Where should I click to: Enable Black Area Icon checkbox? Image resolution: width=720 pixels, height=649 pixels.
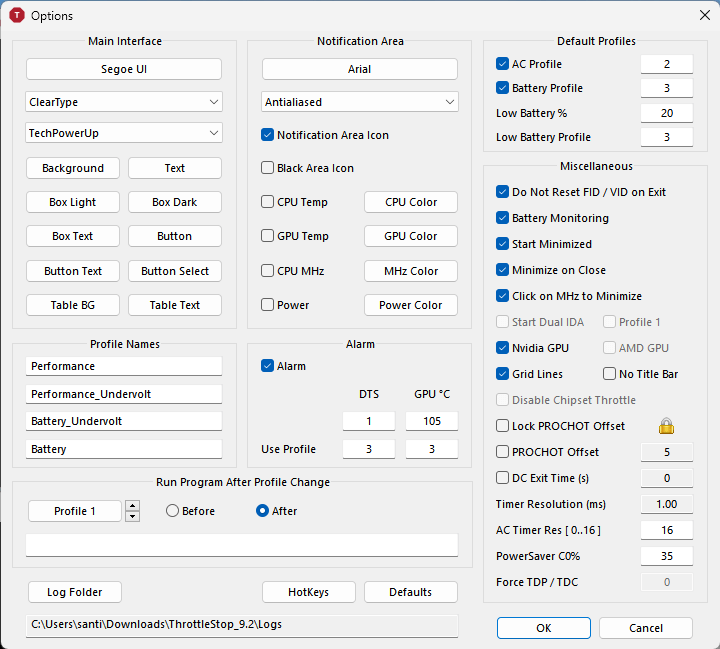pyautogui.click(x=267, y=168)
